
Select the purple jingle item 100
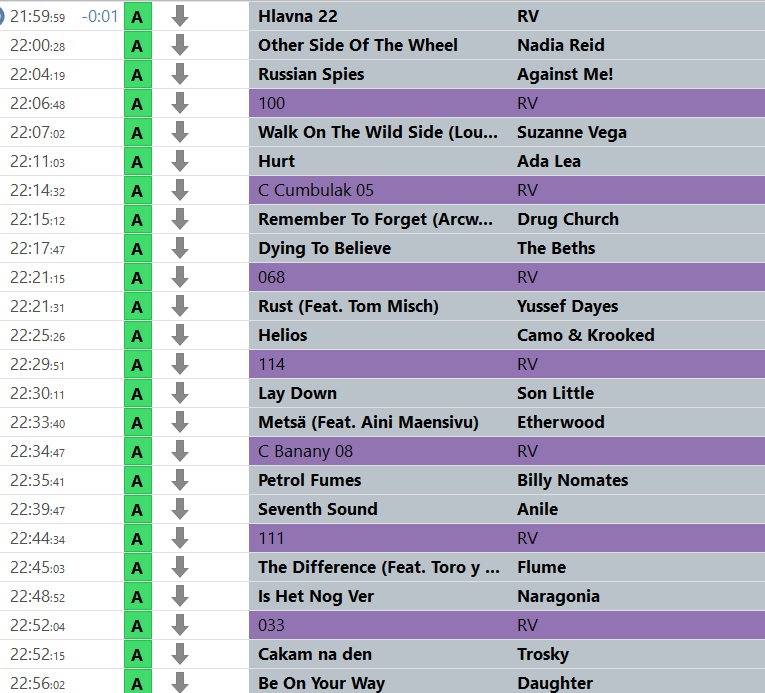271,103
